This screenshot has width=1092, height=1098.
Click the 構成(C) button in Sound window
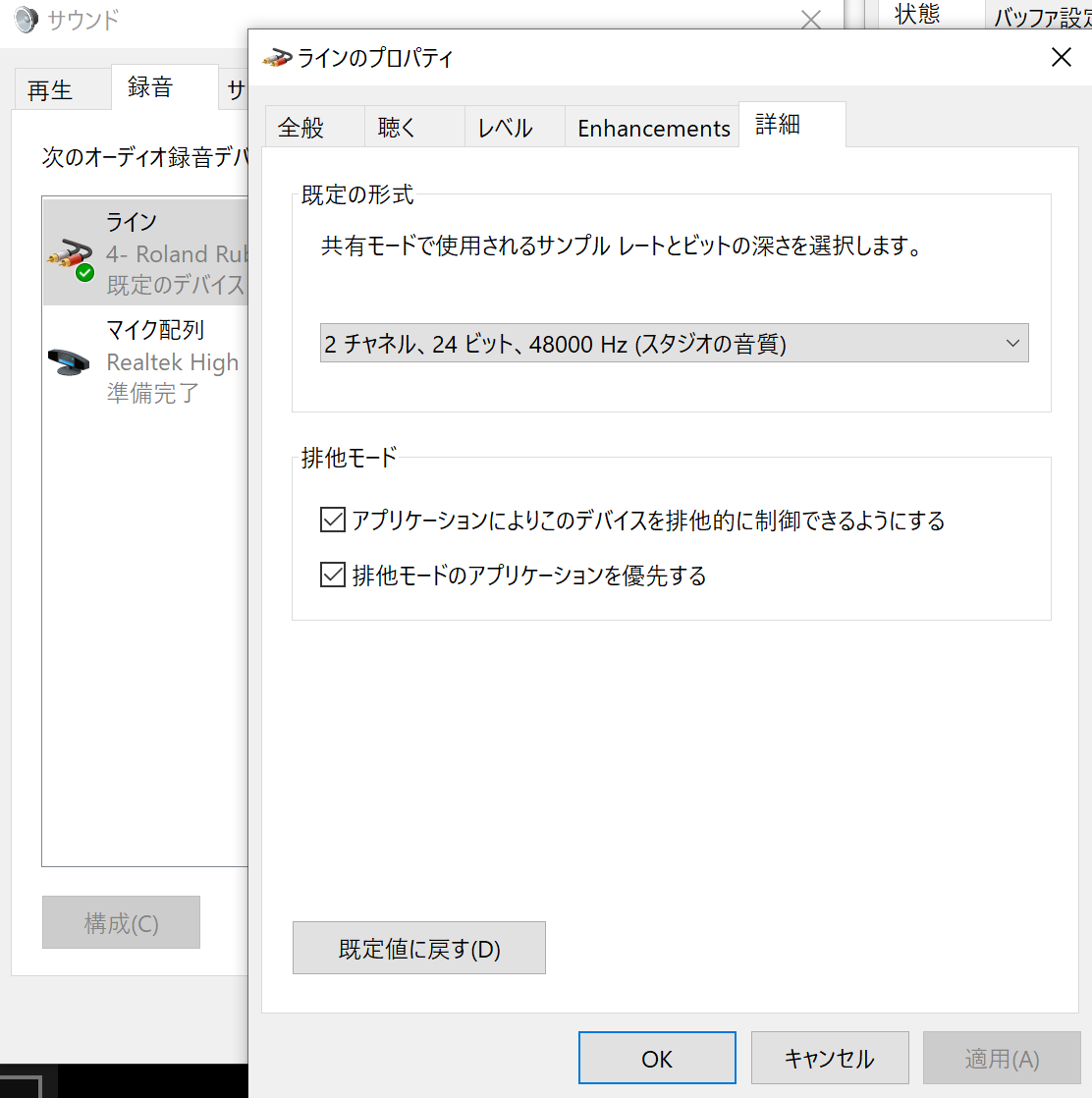(x=121, y=922)
